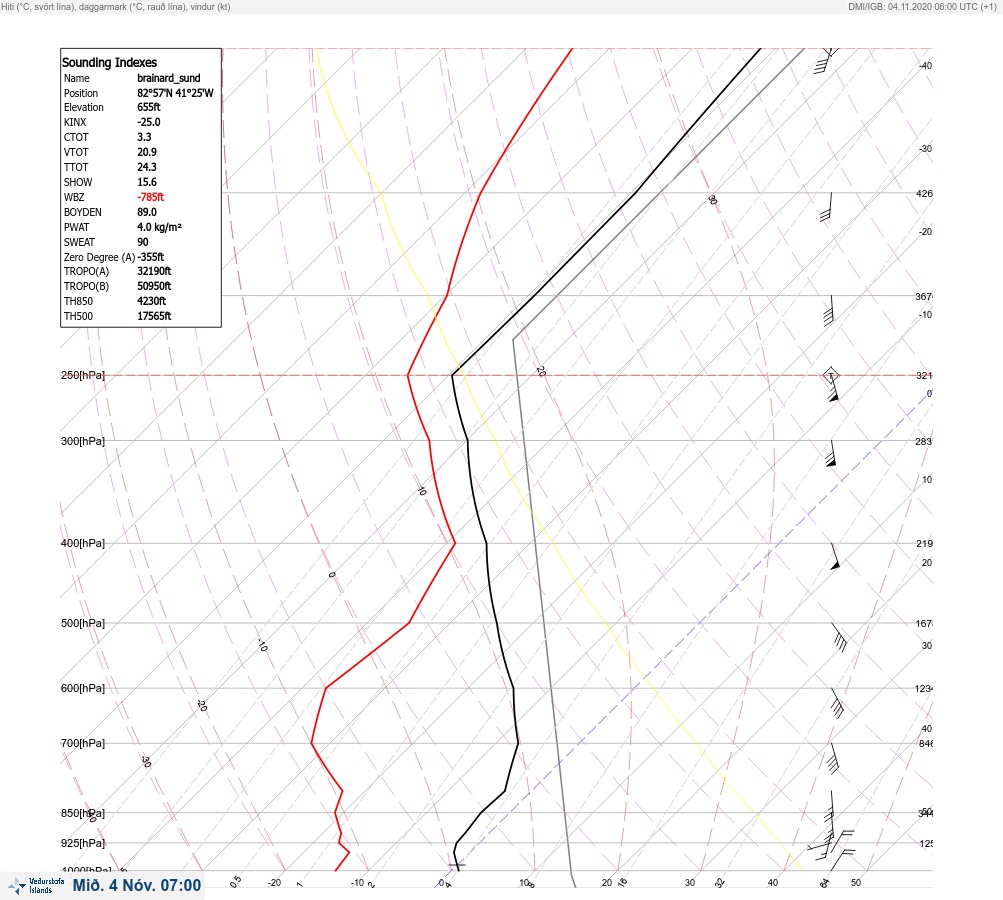Click the 500[hPa] pressure label
Image resolution: width=1003 pixels, height=900 pixels.
coord(83,623)
